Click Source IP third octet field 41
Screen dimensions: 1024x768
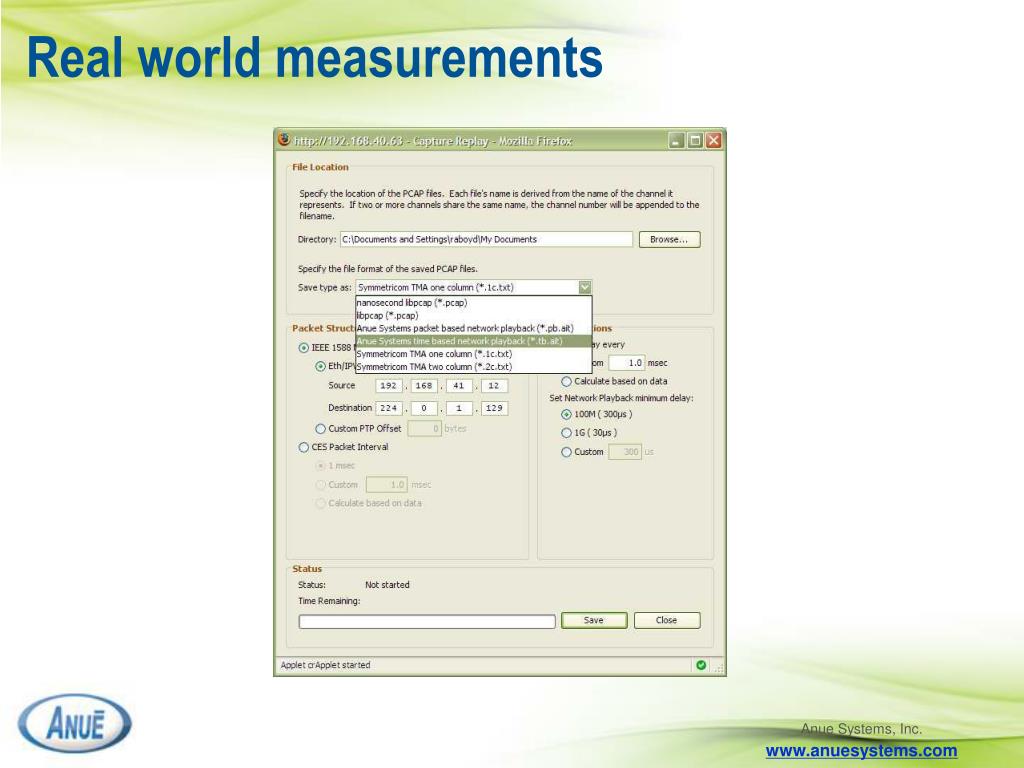[459, 386]
